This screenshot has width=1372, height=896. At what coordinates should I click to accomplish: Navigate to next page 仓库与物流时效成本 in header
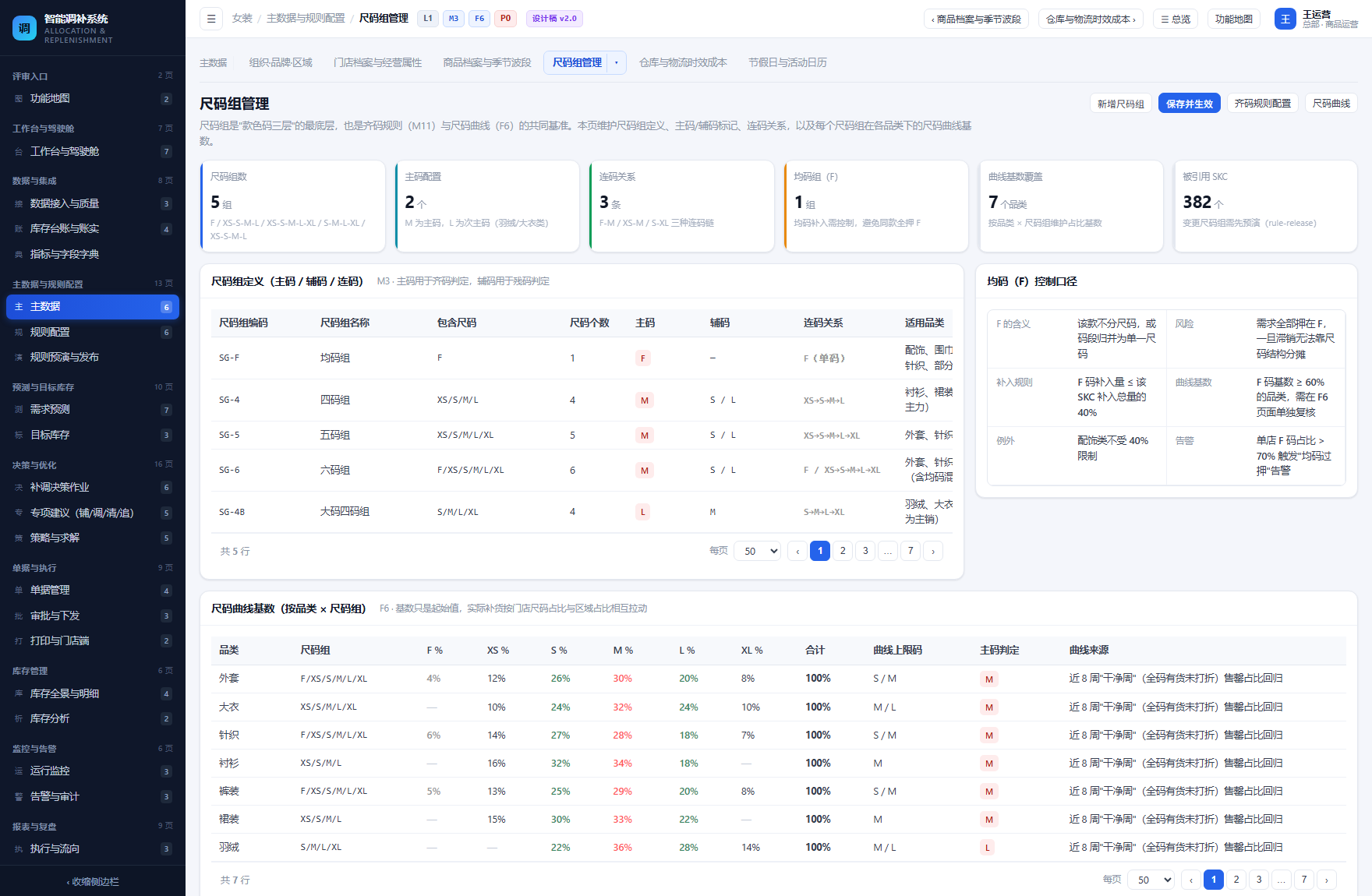coord(1091,19)
